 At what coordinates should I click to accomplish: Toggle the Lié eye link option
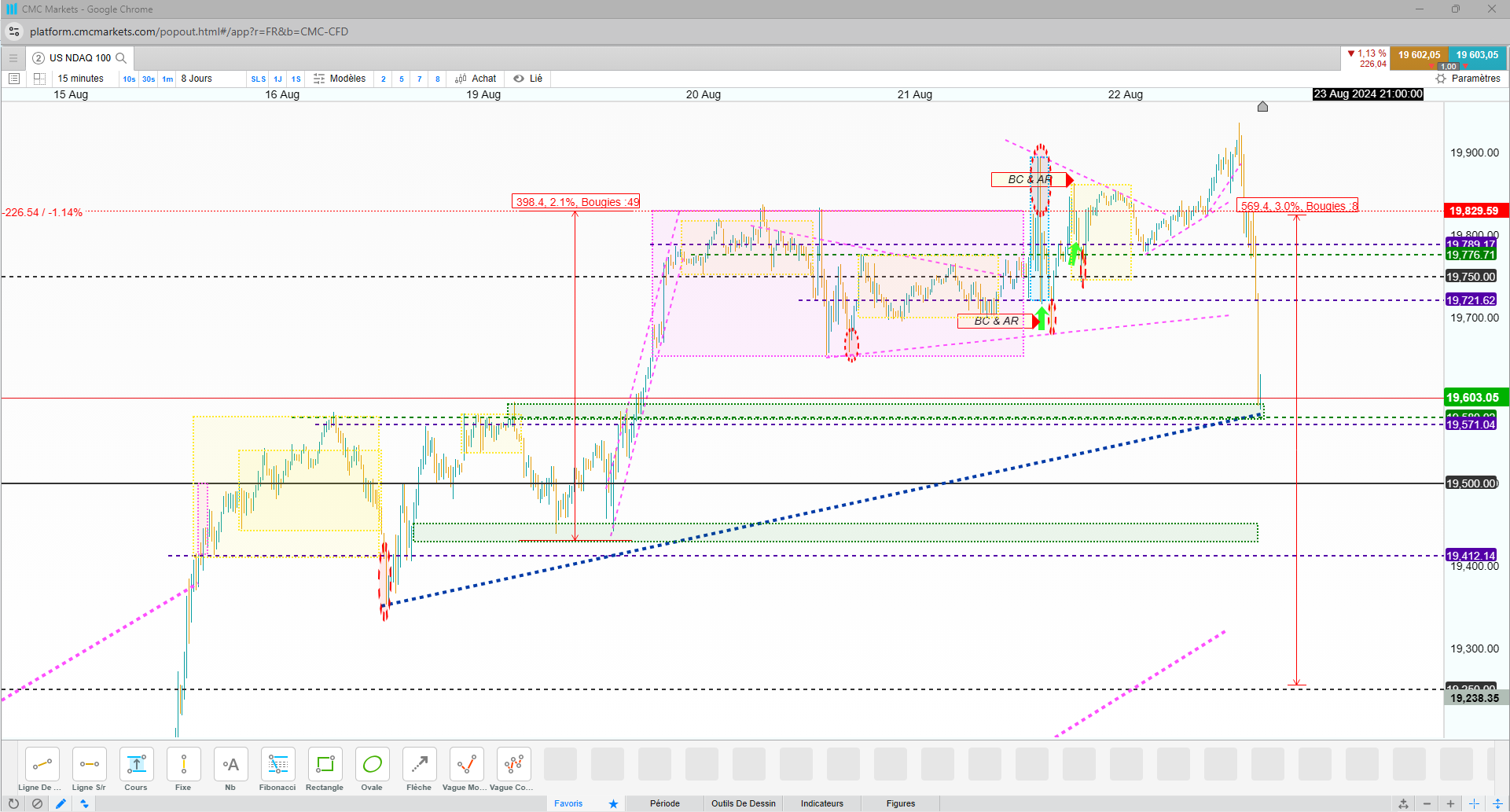coord(528,79)
